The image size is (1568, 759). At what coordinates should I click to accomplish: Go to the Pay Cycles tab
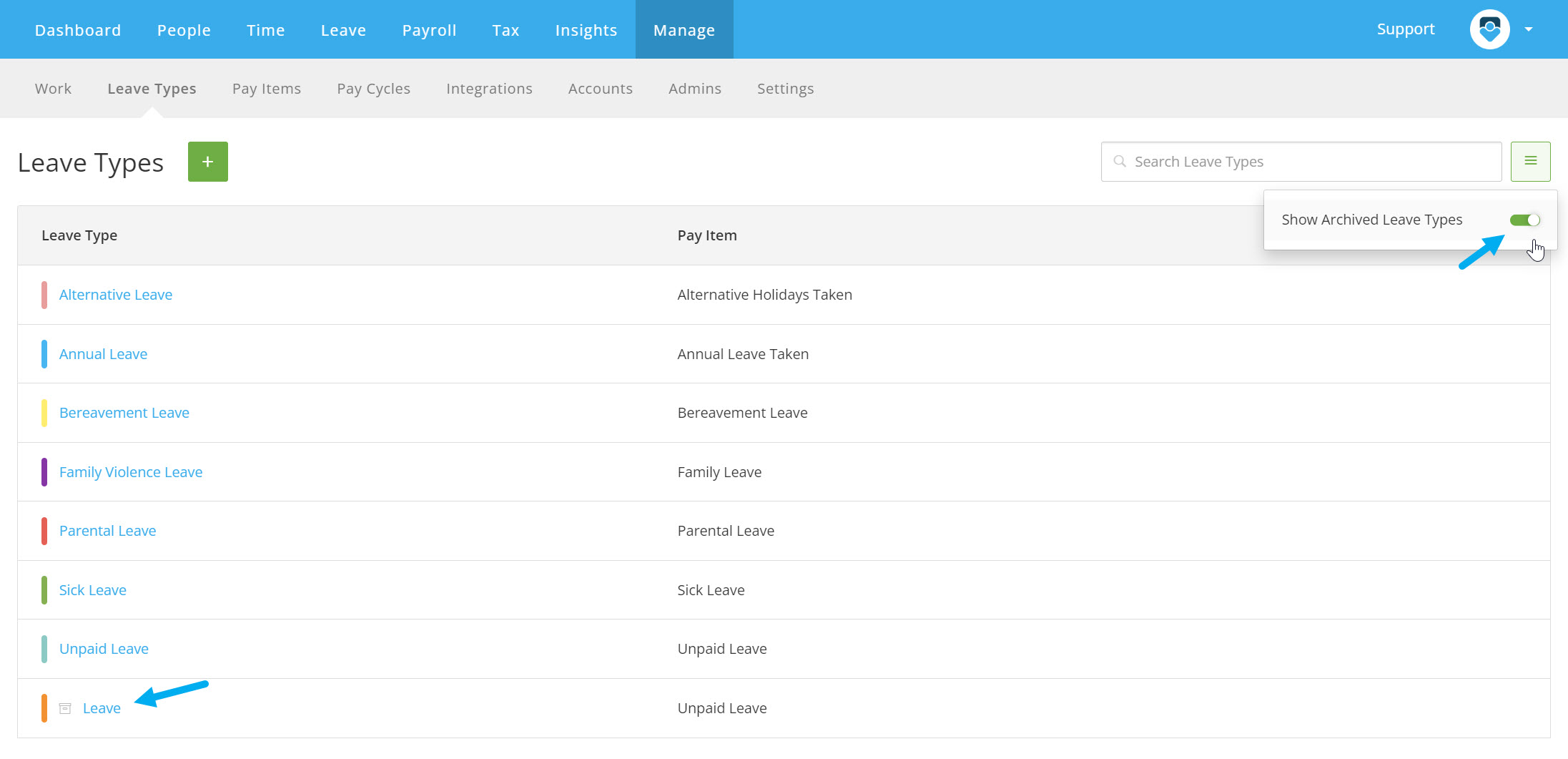(x=373, y=89)
